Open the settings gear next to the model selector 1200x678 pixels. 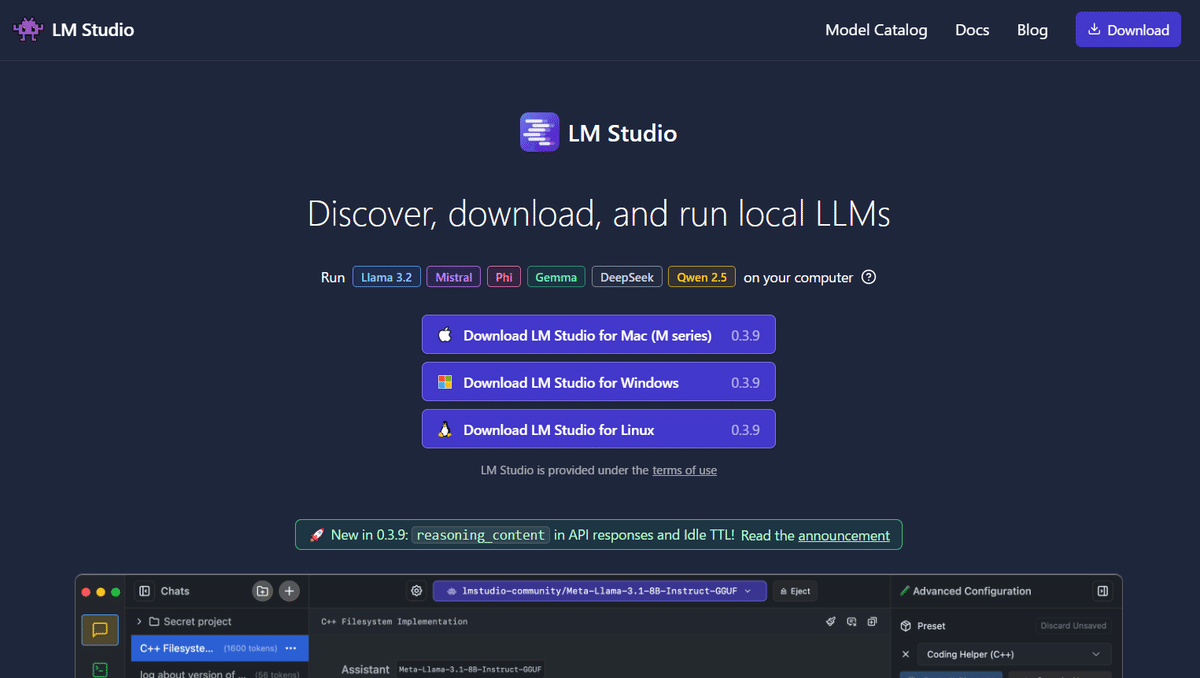(416, 591)
